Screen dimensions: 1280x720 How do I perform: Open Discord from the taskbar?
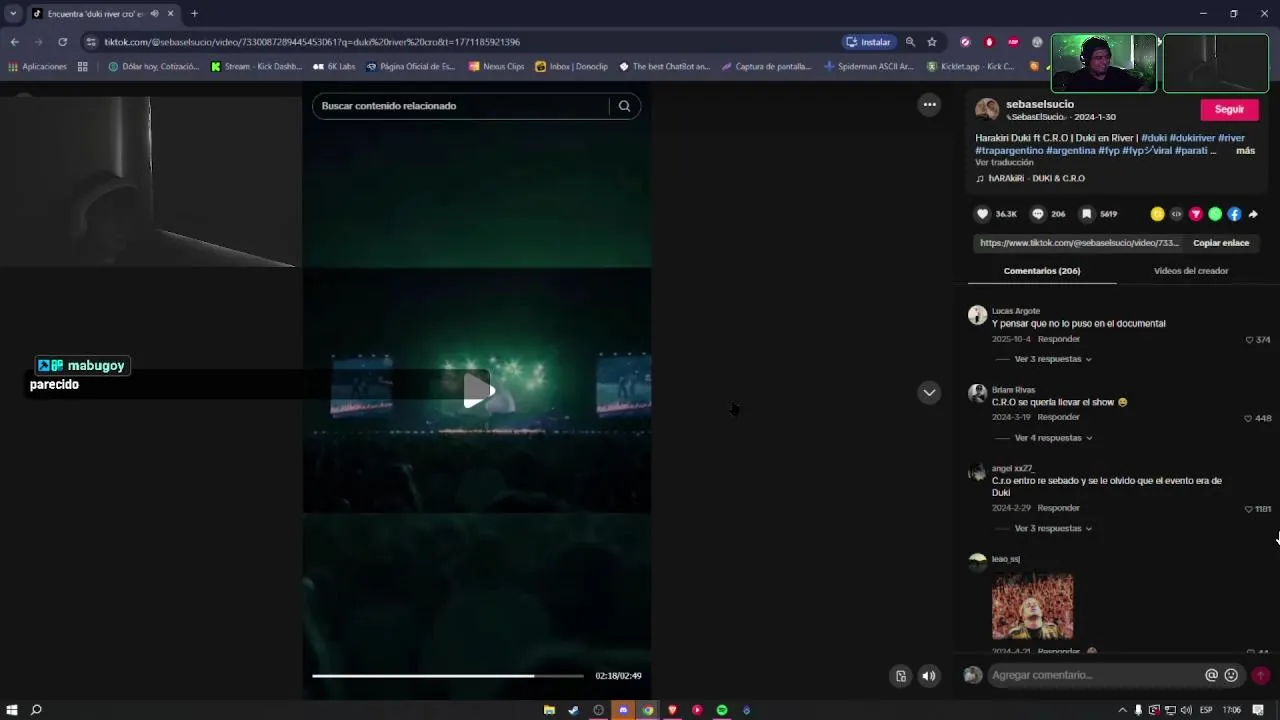[623, 710]
